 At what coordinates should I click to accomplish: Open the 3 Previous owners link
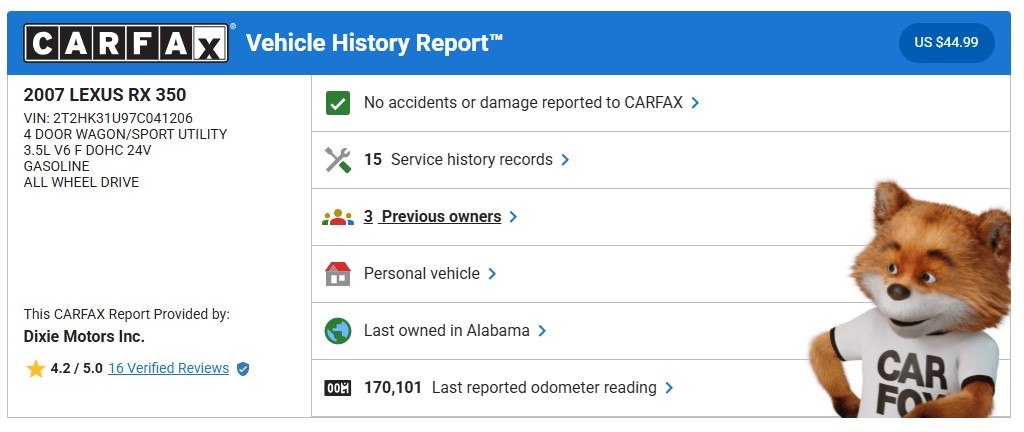(432, 217)
